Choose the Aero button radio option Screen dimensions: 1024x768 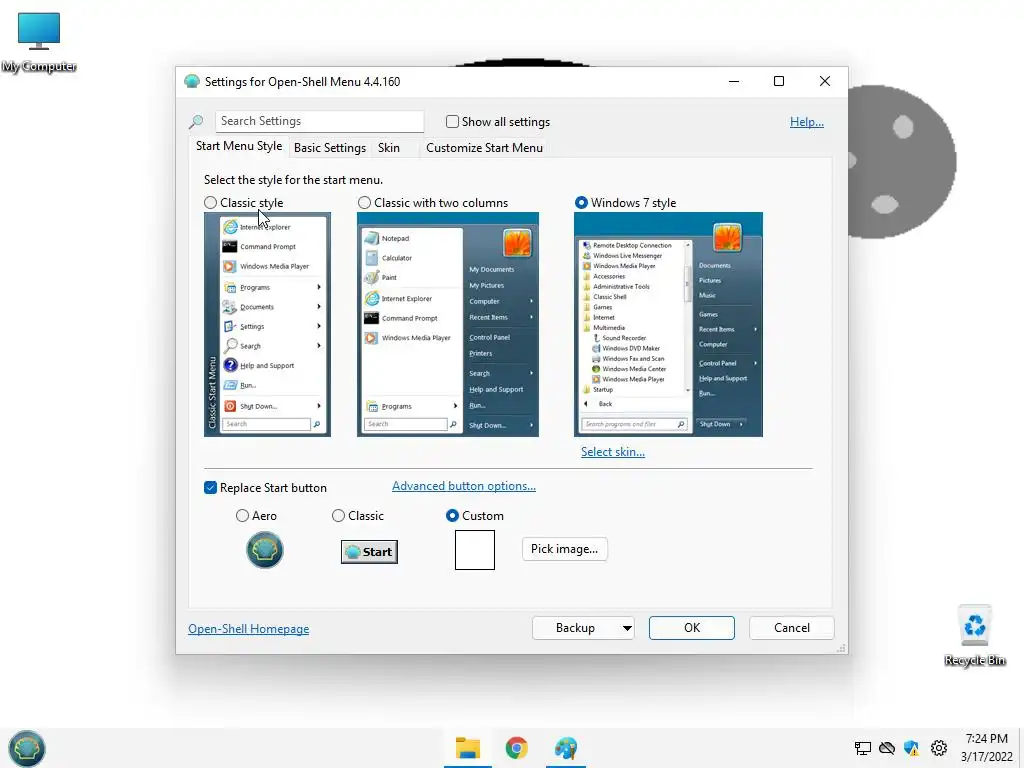pyautogui.click(x=242, y=516)
